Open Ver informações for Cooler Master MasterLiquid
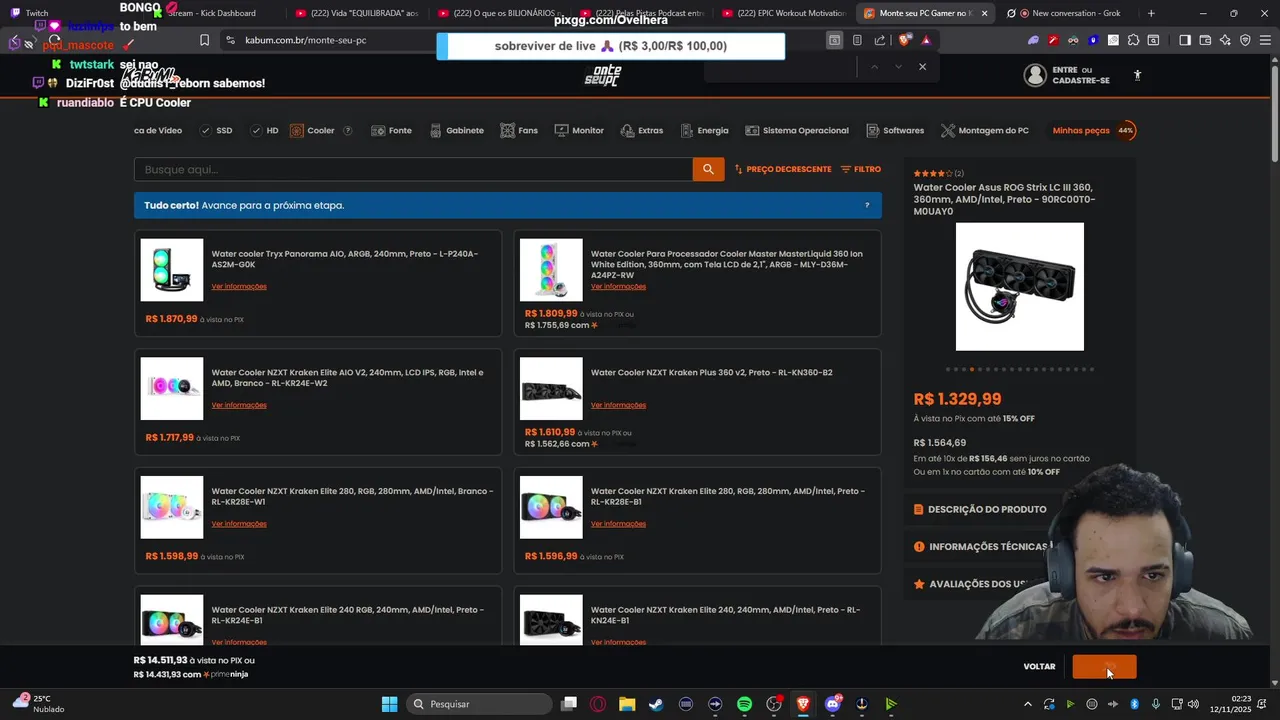Screen dimensions: 1280x720 (618, 287)
